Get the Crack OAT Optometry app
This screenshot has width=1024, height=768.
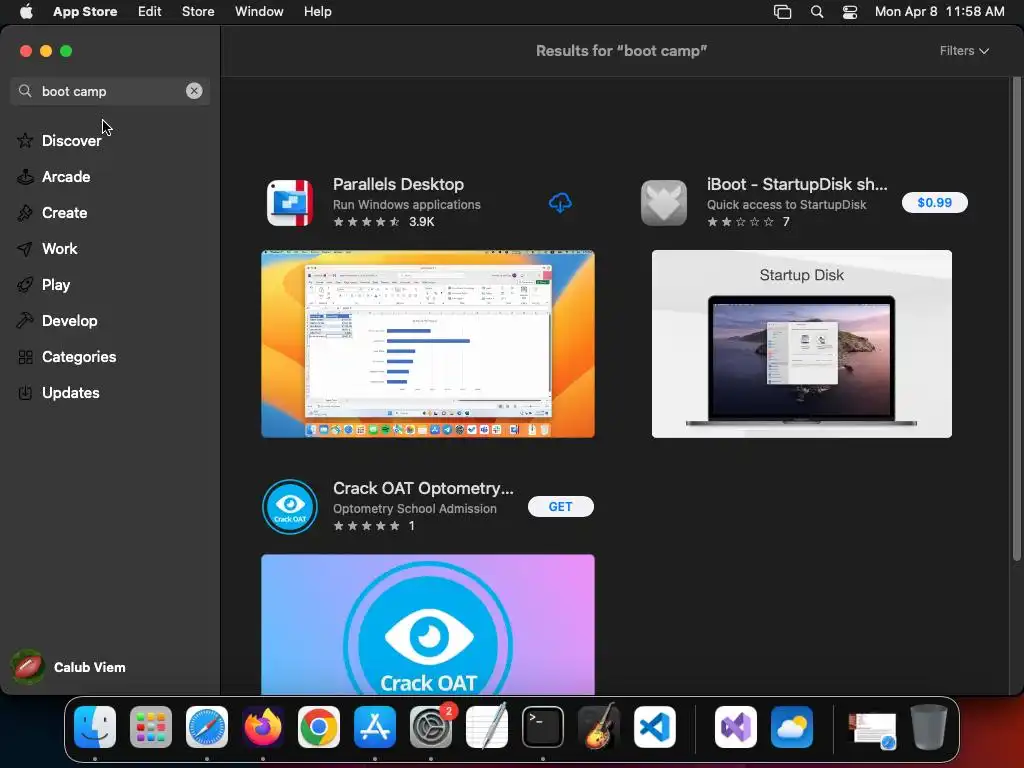tap(560, 507)
